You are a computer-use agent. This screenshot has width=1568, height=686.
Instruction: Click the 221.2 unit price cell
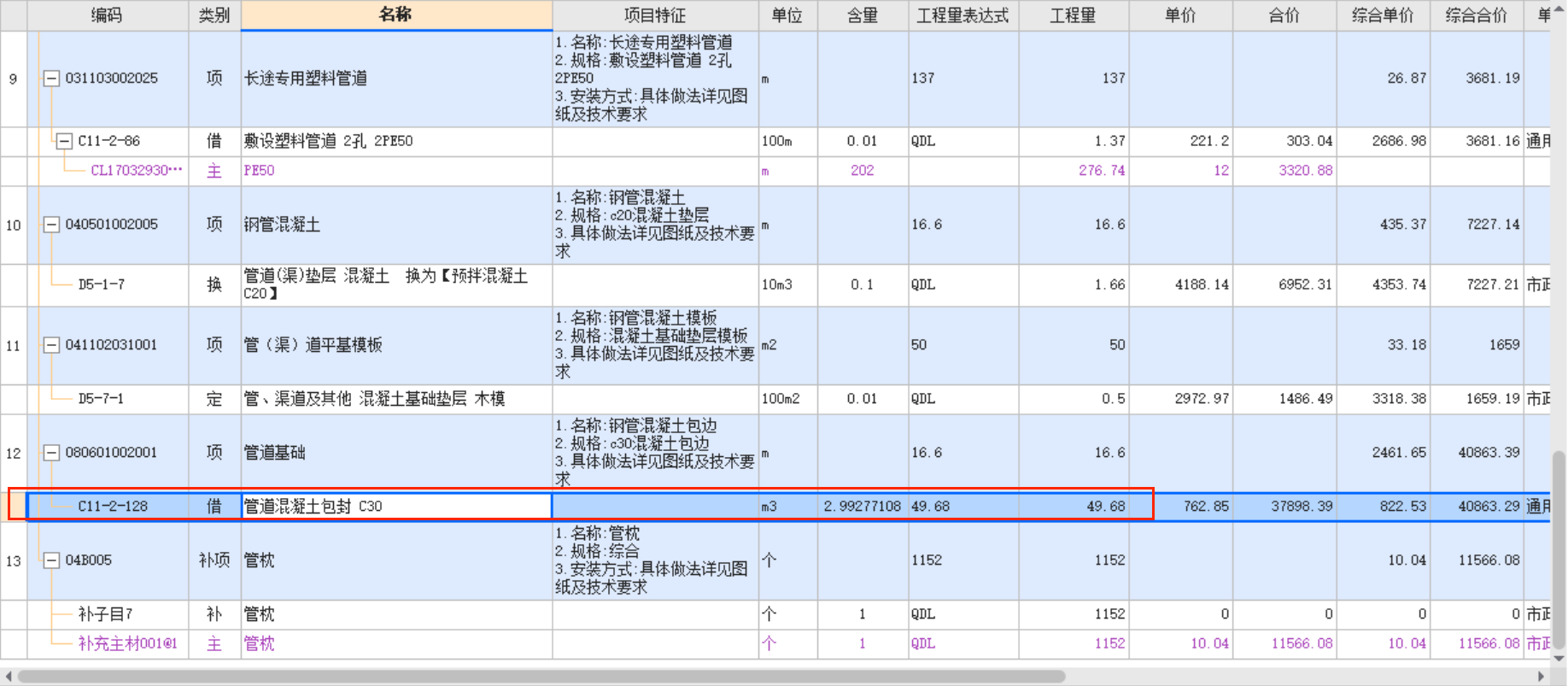[x=1180, y=142]
